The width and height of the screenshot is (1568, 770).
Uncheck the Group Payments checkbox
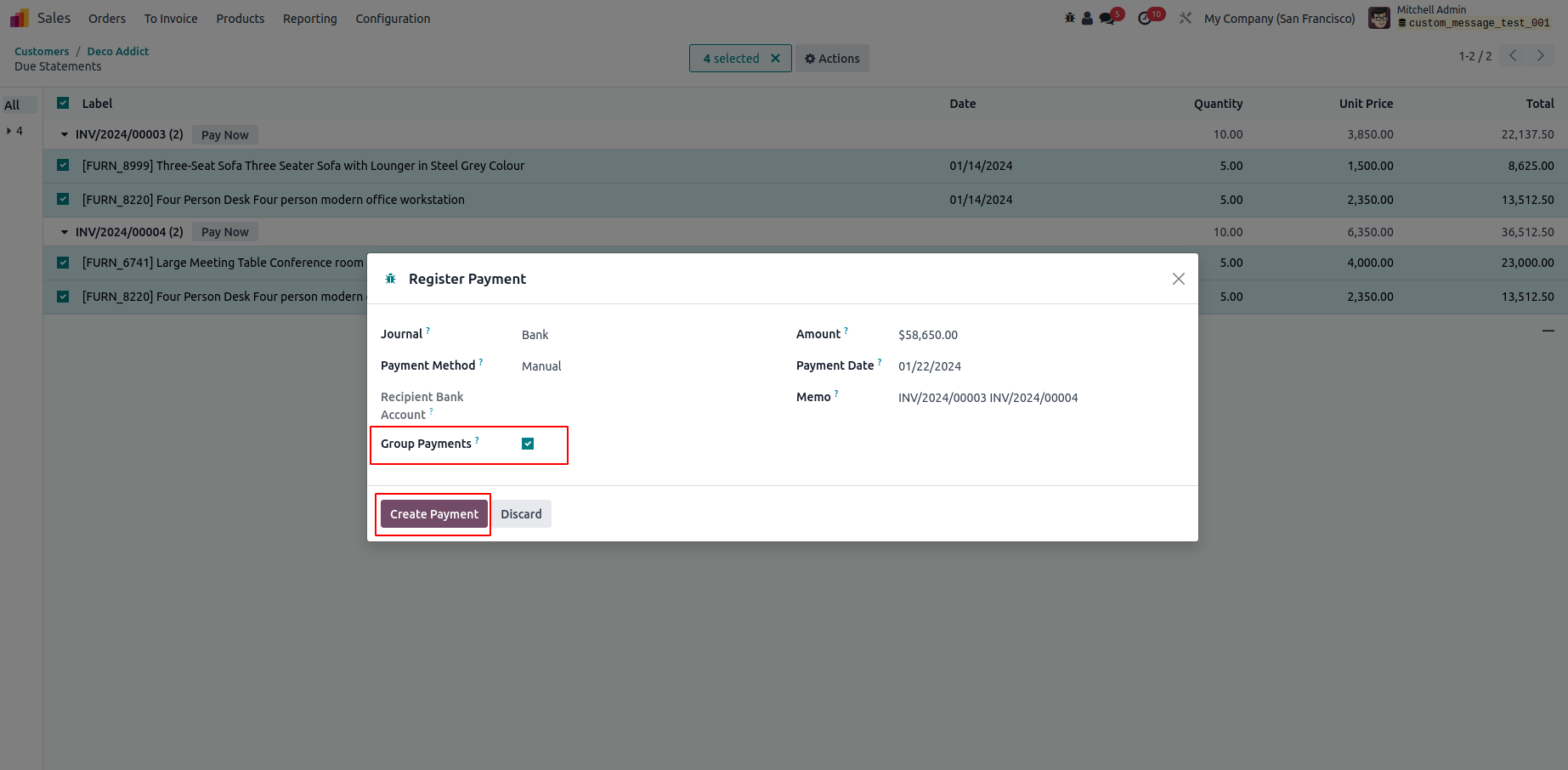click(528, 444)
